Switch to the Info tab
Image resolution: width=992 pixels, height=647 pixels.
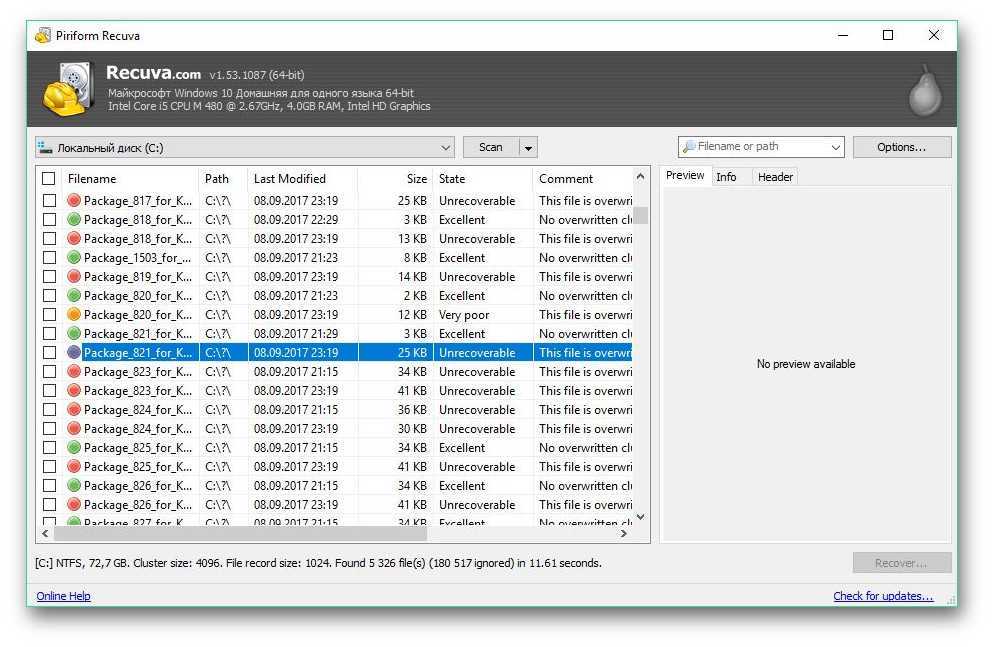[726, 177]
